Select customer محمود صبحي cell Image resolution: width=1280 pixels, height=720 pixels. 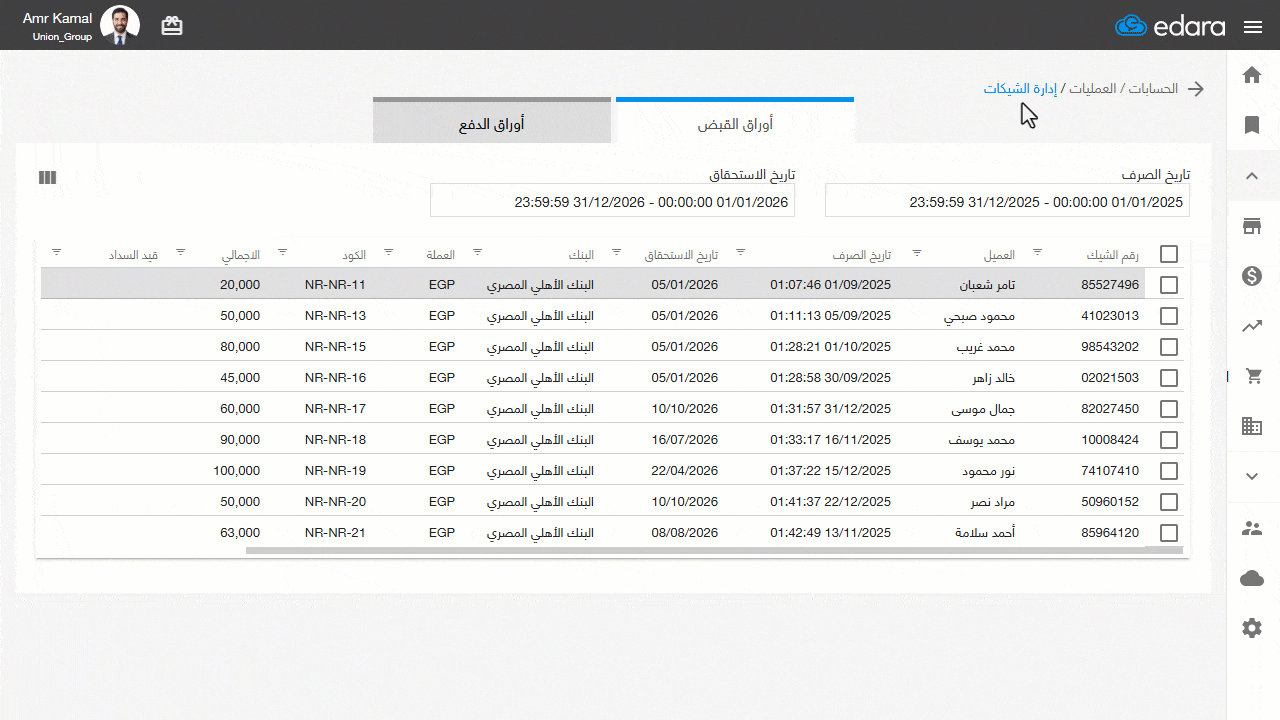980,316
